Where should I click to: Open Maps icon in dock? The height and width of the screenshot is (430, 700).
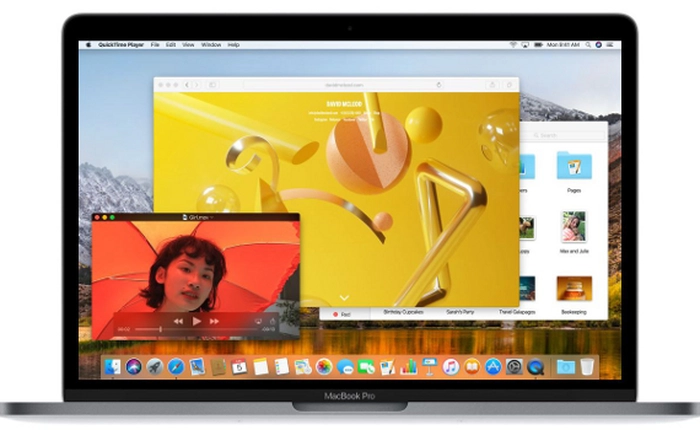click(303, 367)
